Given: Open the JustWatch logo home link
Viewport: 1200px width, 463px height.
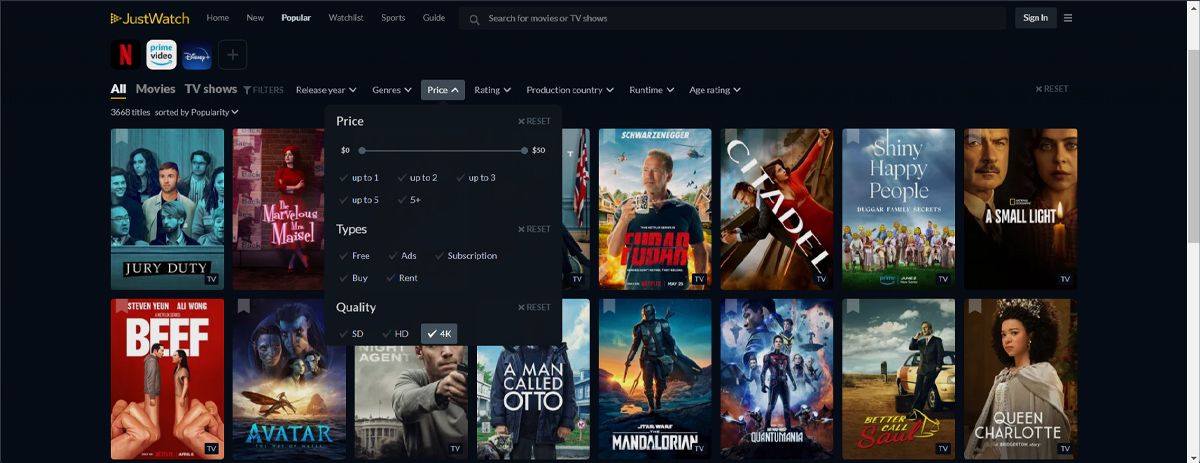Looking at the screenshot, I should (150, 18).
